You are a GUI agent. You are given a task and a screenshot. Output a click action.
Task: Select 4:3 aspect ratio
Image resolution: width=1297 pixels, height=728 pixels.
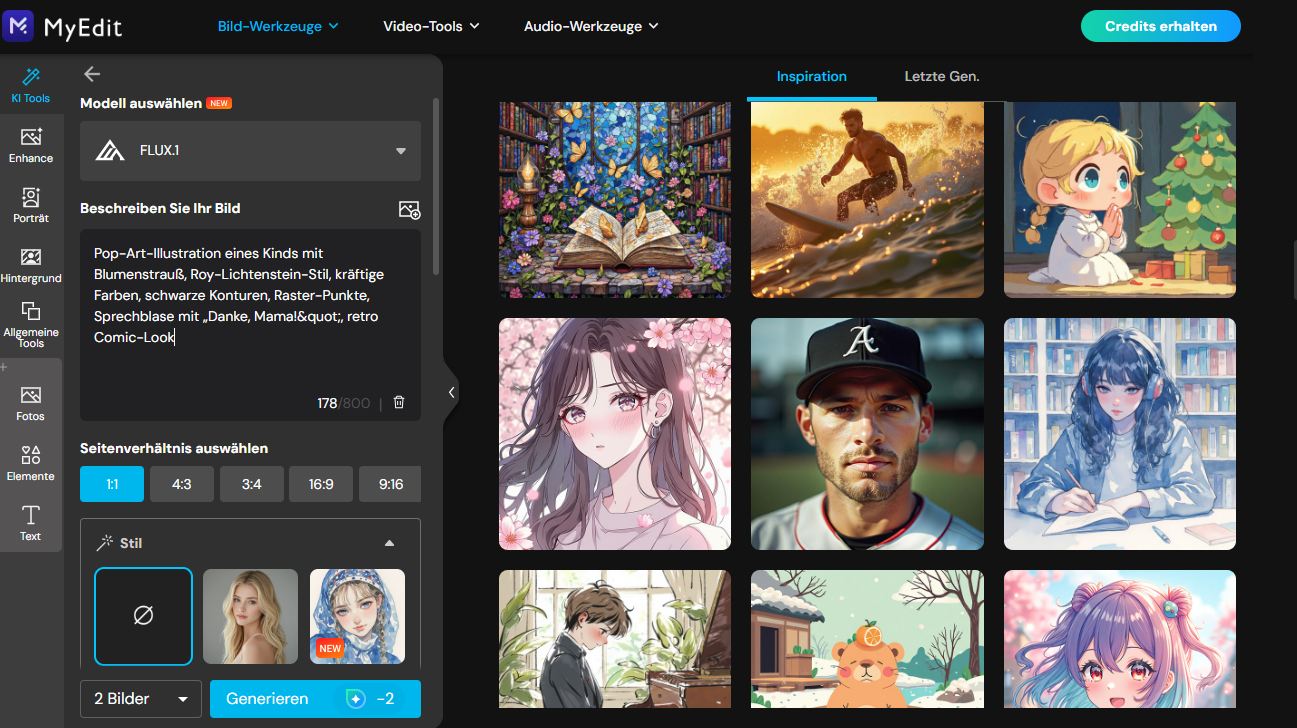pos(182,484)
